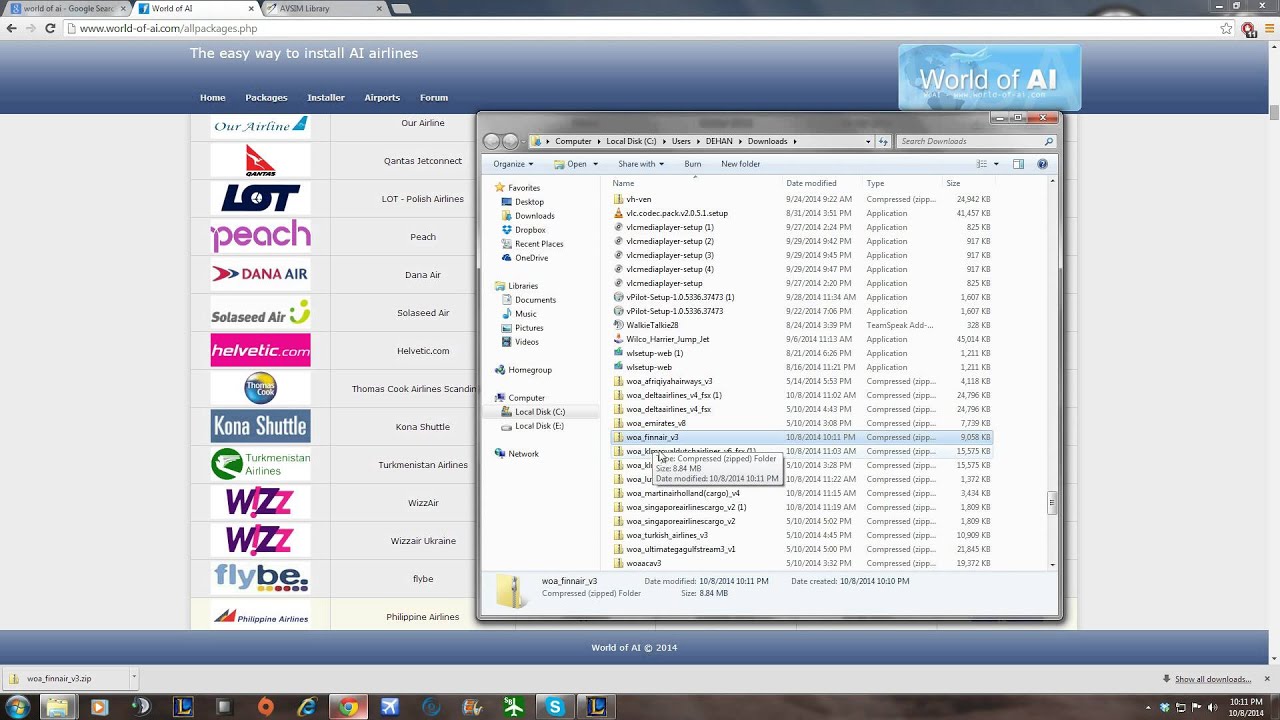Image resolution: width=1280 pixels, height=720 pixels.
Task: Open woa_finnair_v3.zip download options arrow
Action: 132,678
